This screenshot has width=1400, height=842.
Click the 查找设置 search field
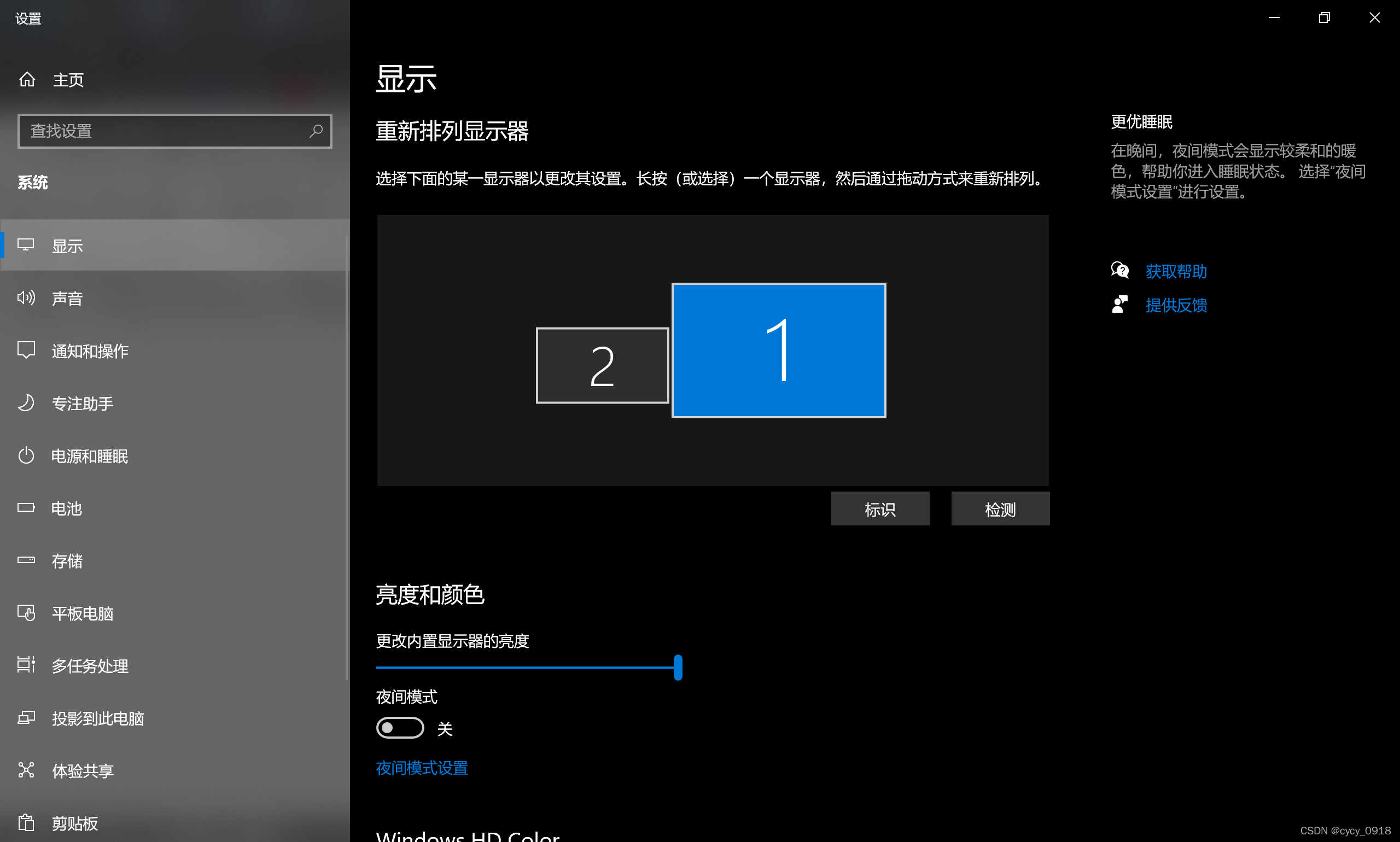[175, 131]
